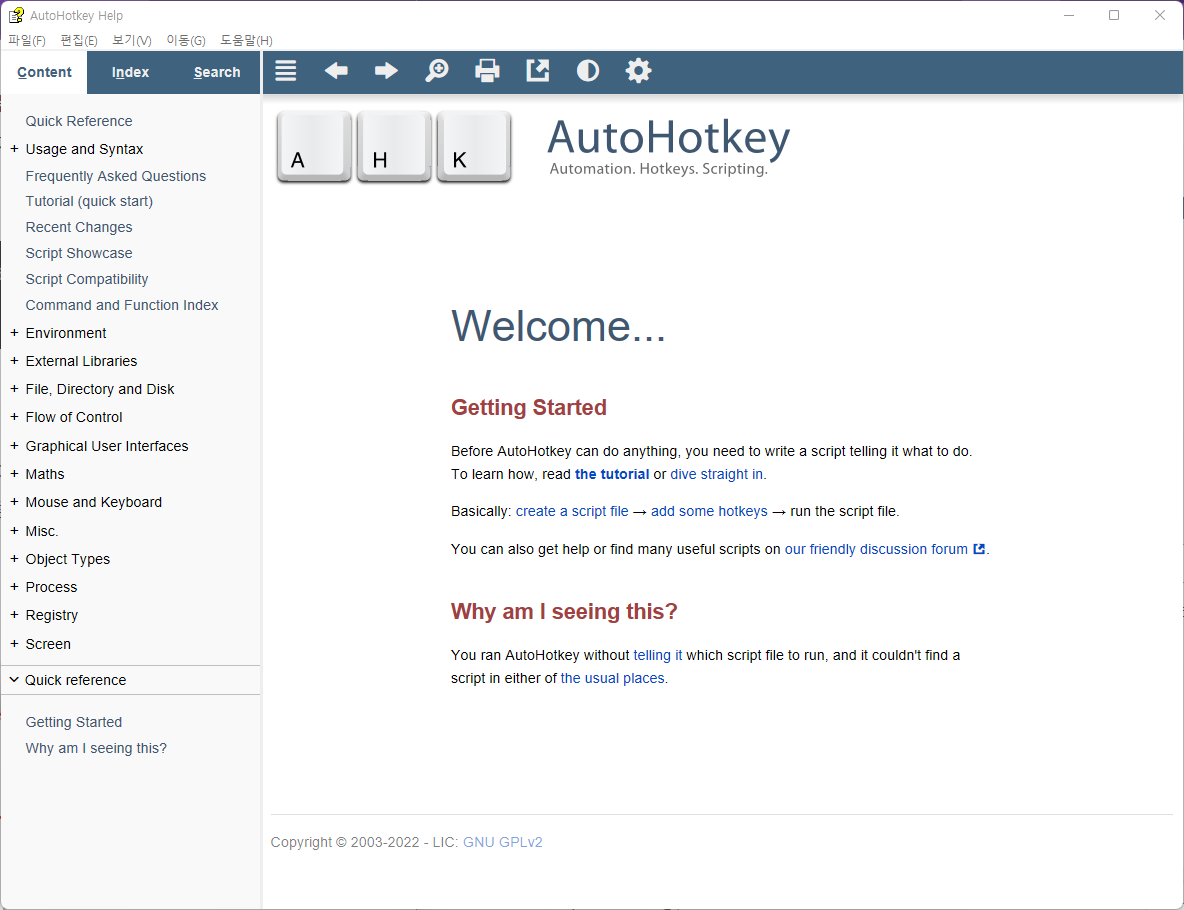Go back using the left arrow icon
The image size is (1184, 910).
pos(336,71)
